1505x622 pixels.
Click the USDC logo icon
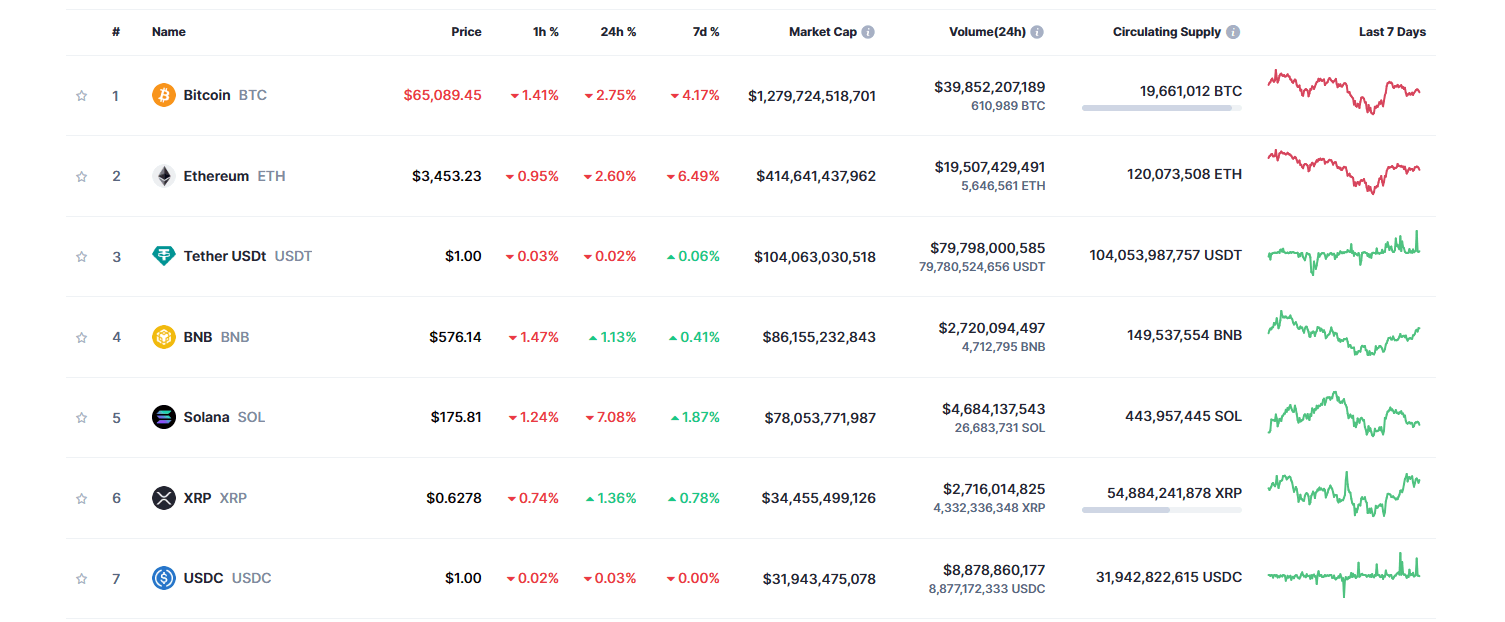pyautogui.click(x=163, y=578)
